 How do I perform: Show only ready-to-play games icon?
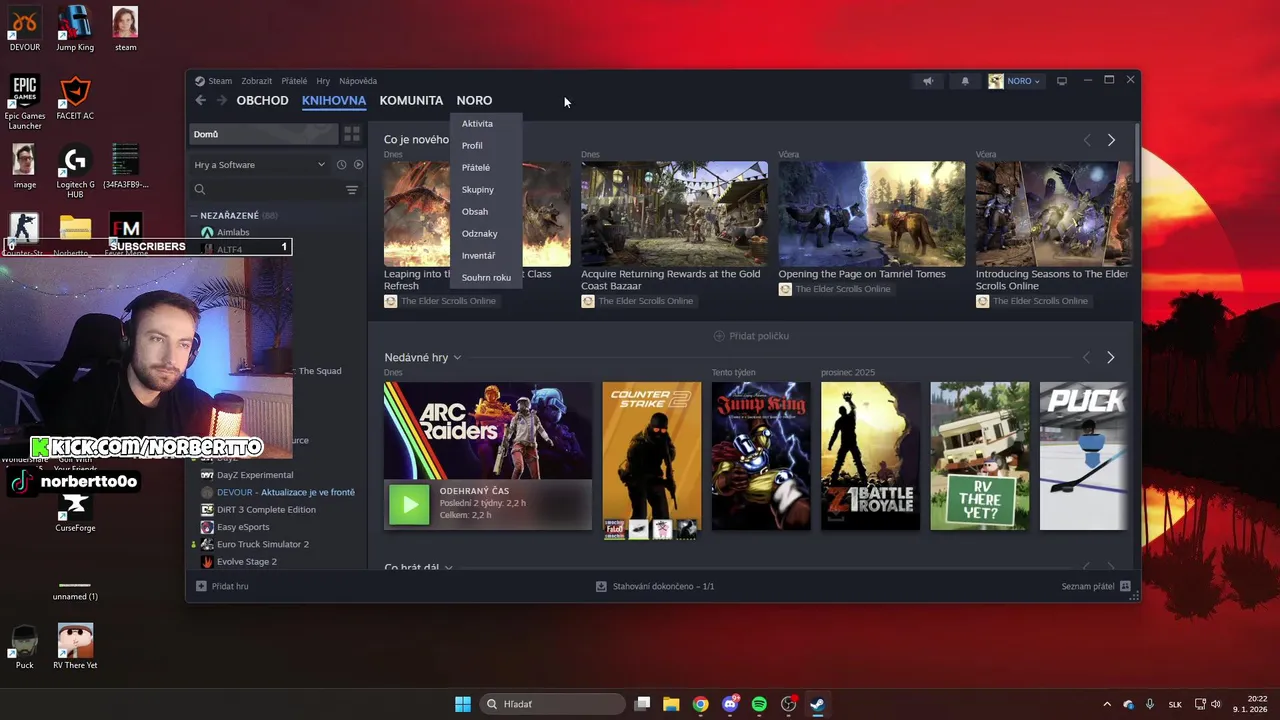pyautogui.click(x=359, y=165)
